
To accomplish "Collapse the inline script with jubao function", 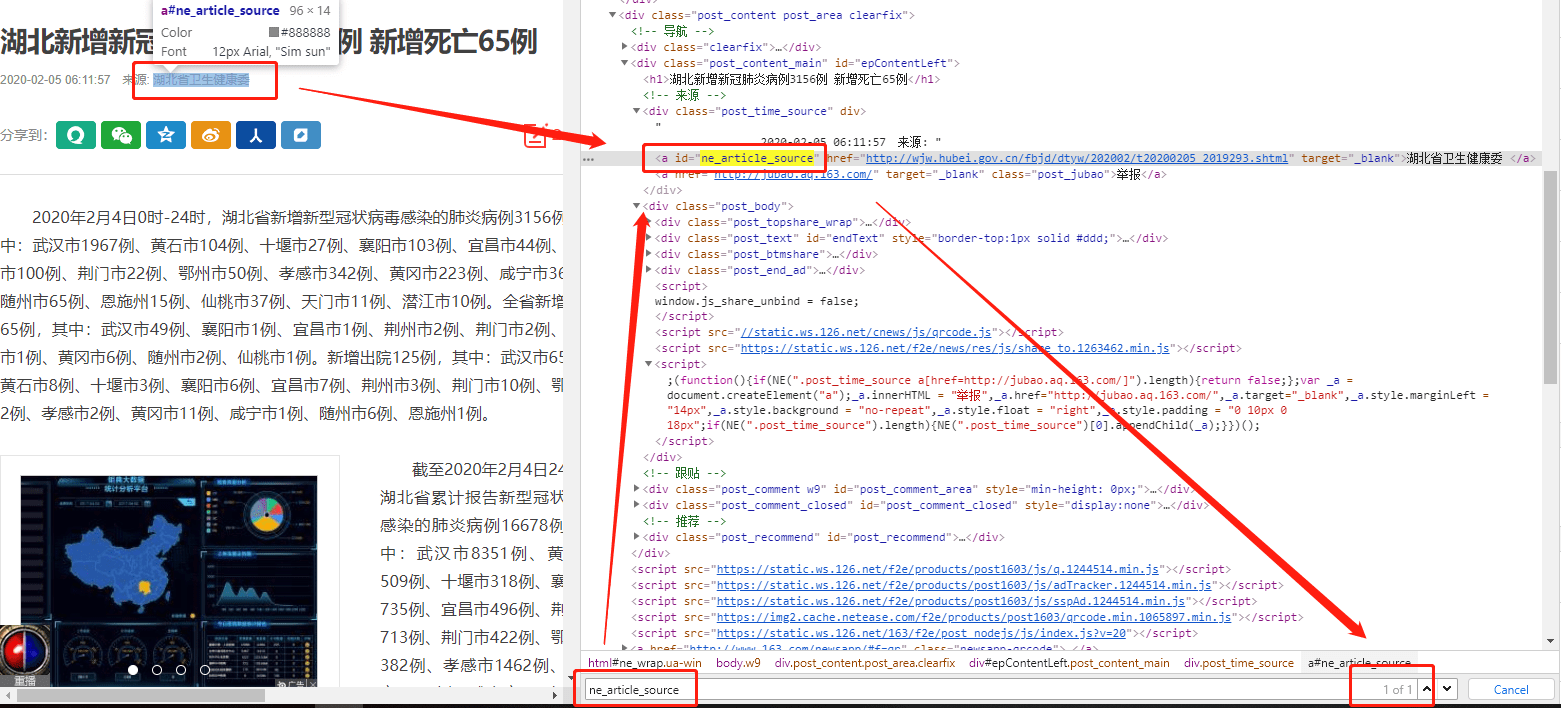I will (x=649, y=364).
